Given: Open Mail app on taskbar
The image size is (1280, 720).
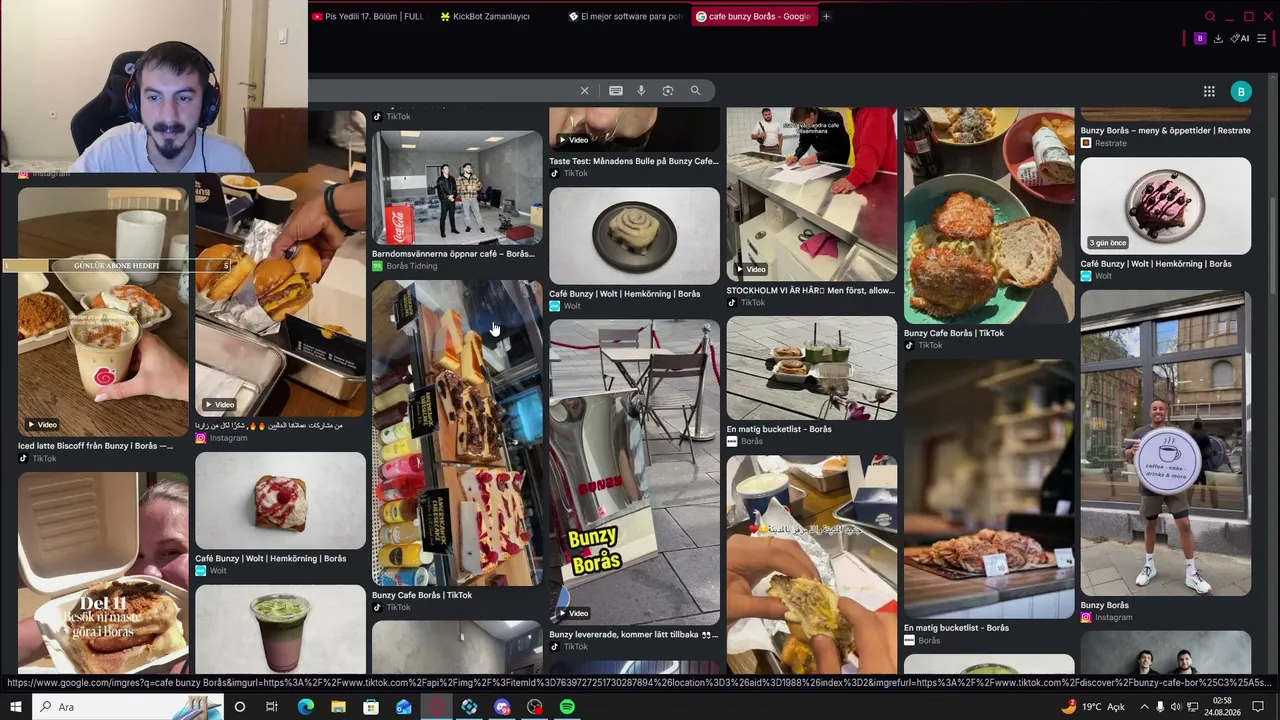Looking at the screenshot, I should [x=404, y=707].
